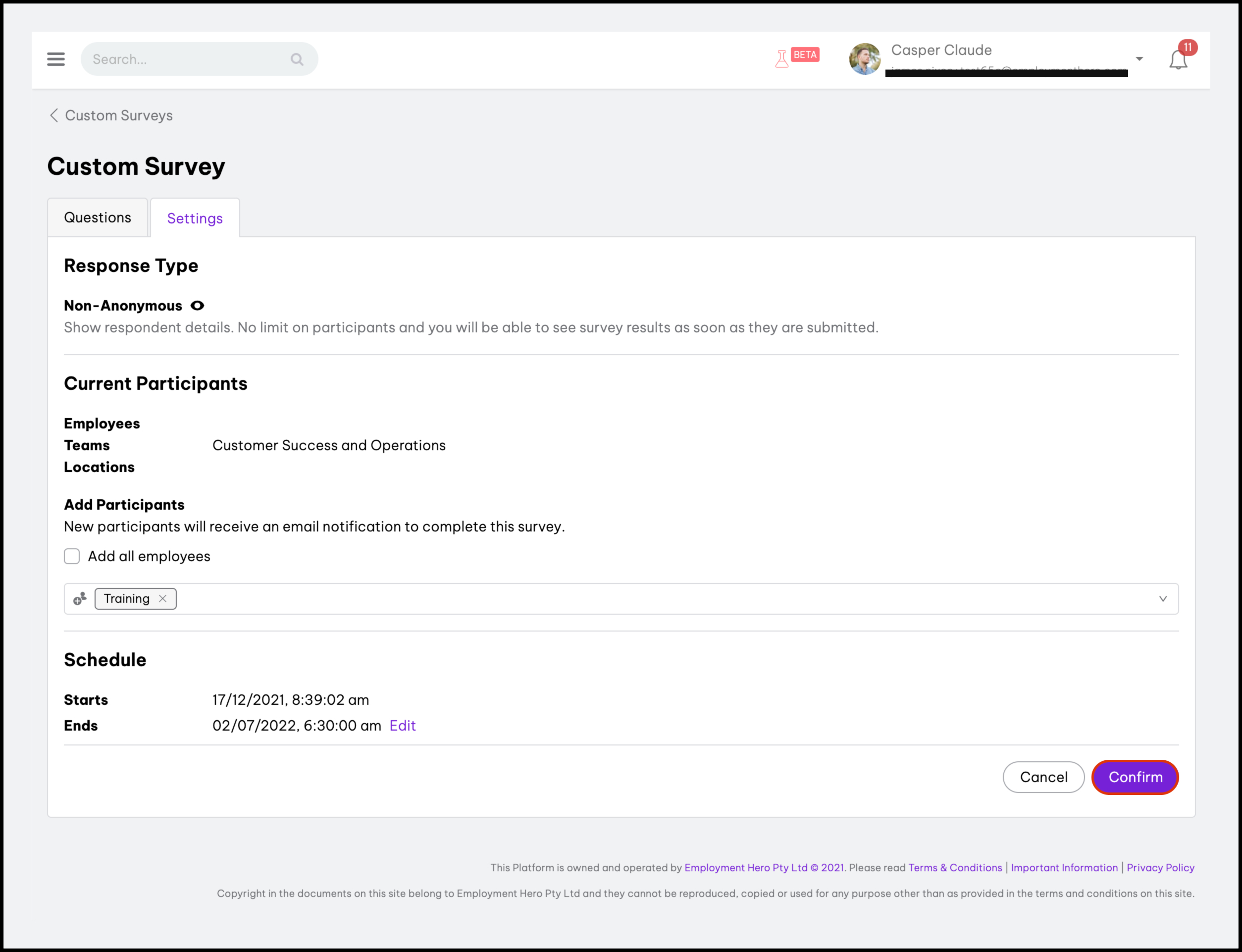
Task: Click the Cancel button
Action: (1043, 777)
